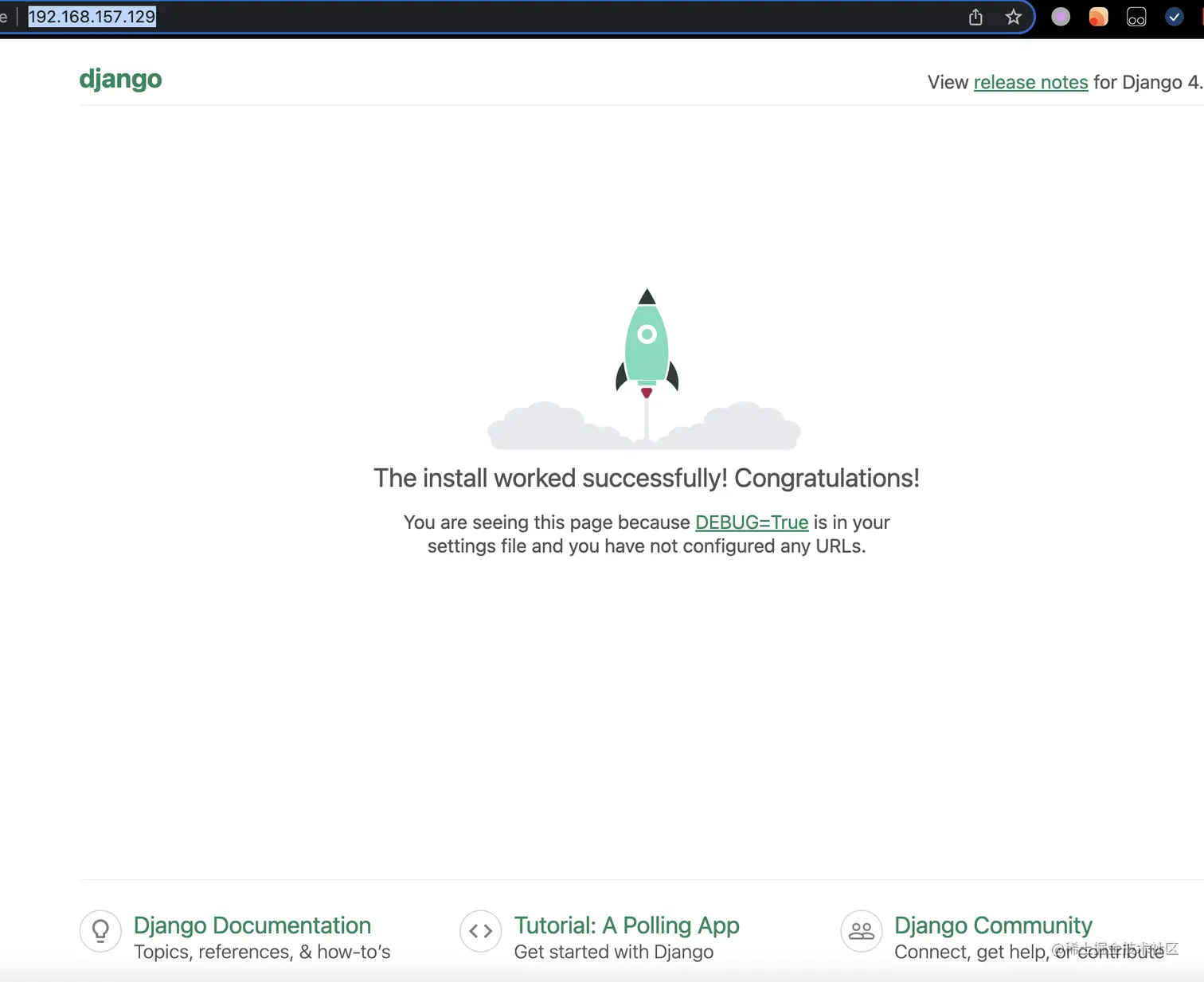Click 'Topics, references, & how-to's' text
This screenshot has height=982, width=1204.
(x=262, y=952)
